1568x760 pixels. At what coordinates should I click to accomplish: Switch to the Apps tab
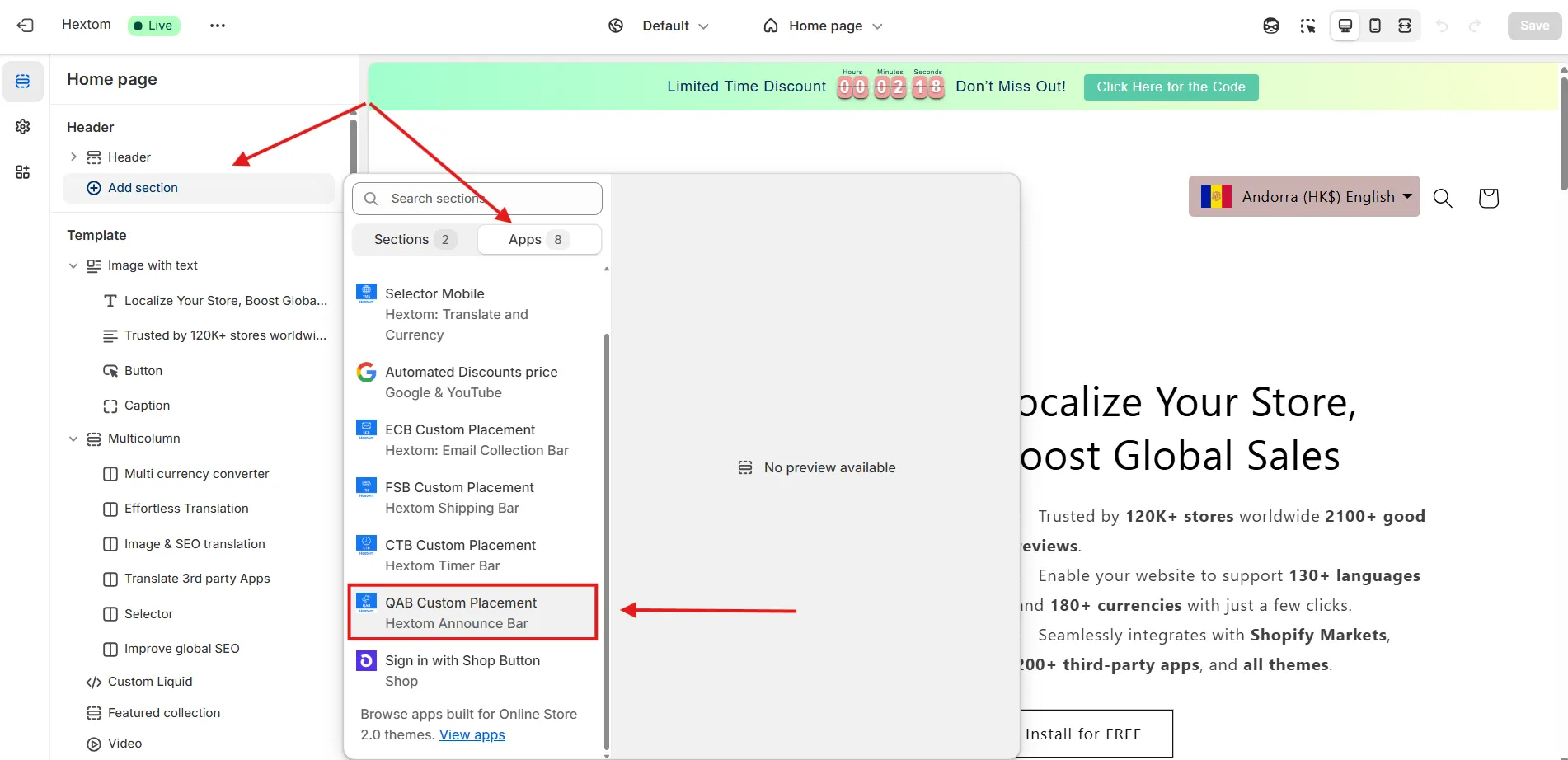tap(539, 239)
